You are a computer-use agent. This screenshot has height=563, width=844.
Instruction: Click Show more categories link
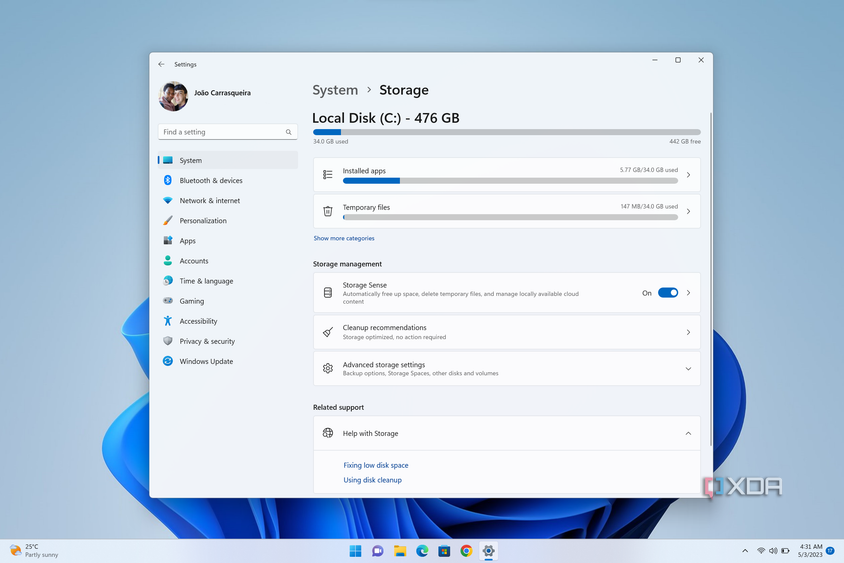click(x=344, y=238)
